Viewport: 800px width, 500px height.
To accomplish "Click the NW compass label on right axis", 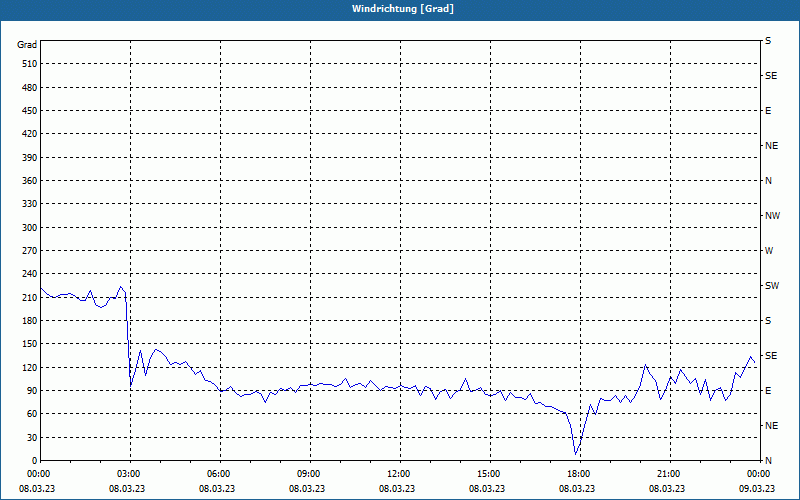I will point(772,216).
